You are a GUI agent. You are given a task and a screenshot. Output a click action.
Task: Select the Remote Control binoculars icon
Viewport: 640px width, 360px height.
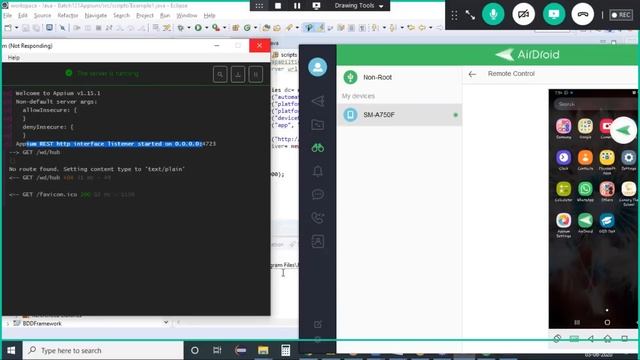point(318,148)
